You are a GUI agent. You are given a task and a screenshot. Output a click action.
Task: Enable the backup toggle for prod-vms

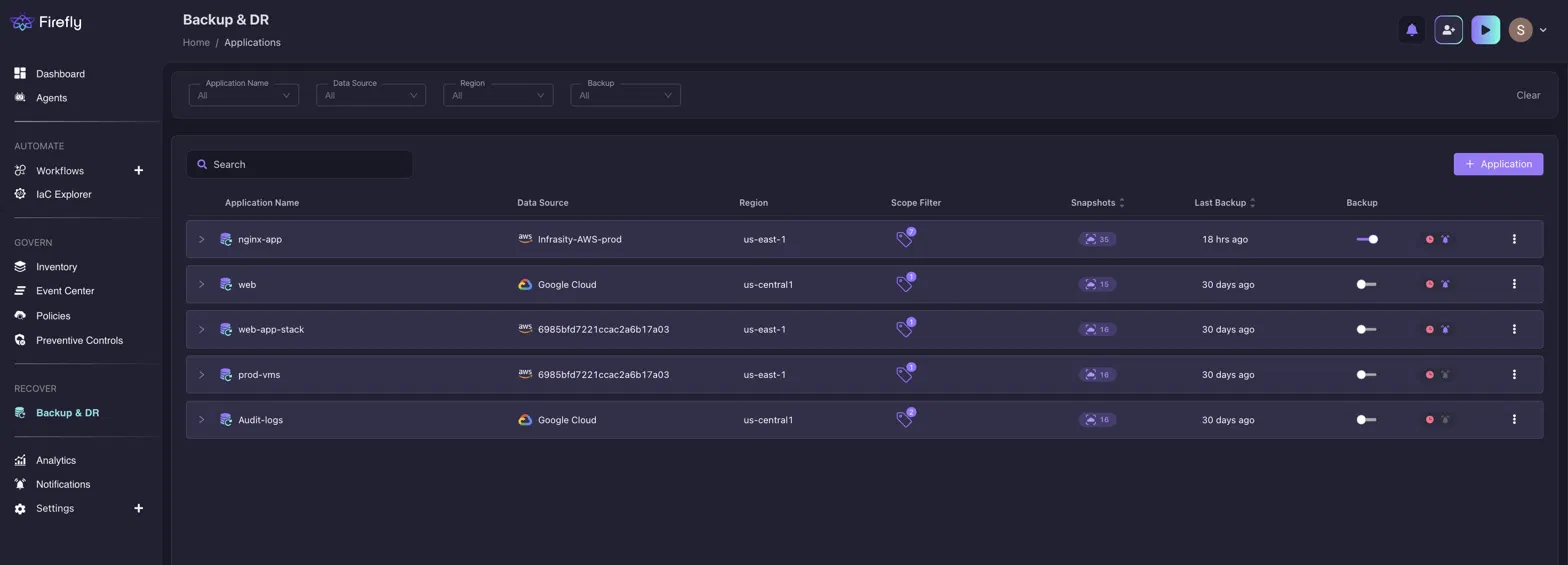coord(1367,374)
